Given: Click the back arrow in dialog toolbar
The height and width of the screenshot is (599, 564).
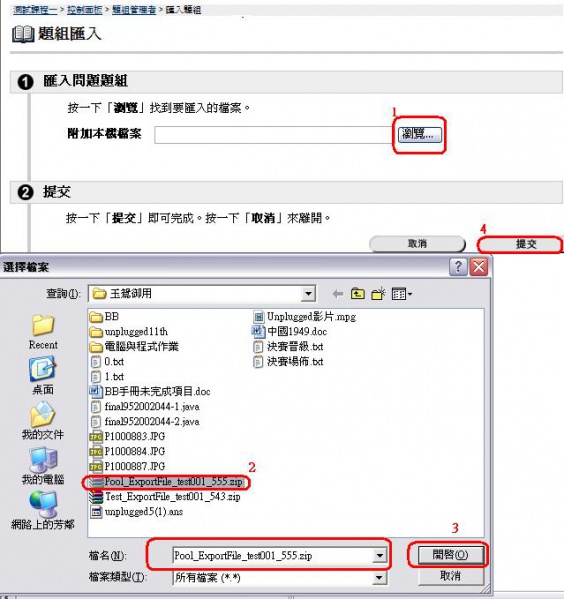Looking at the screenshot, I should [x=338, y=294].
